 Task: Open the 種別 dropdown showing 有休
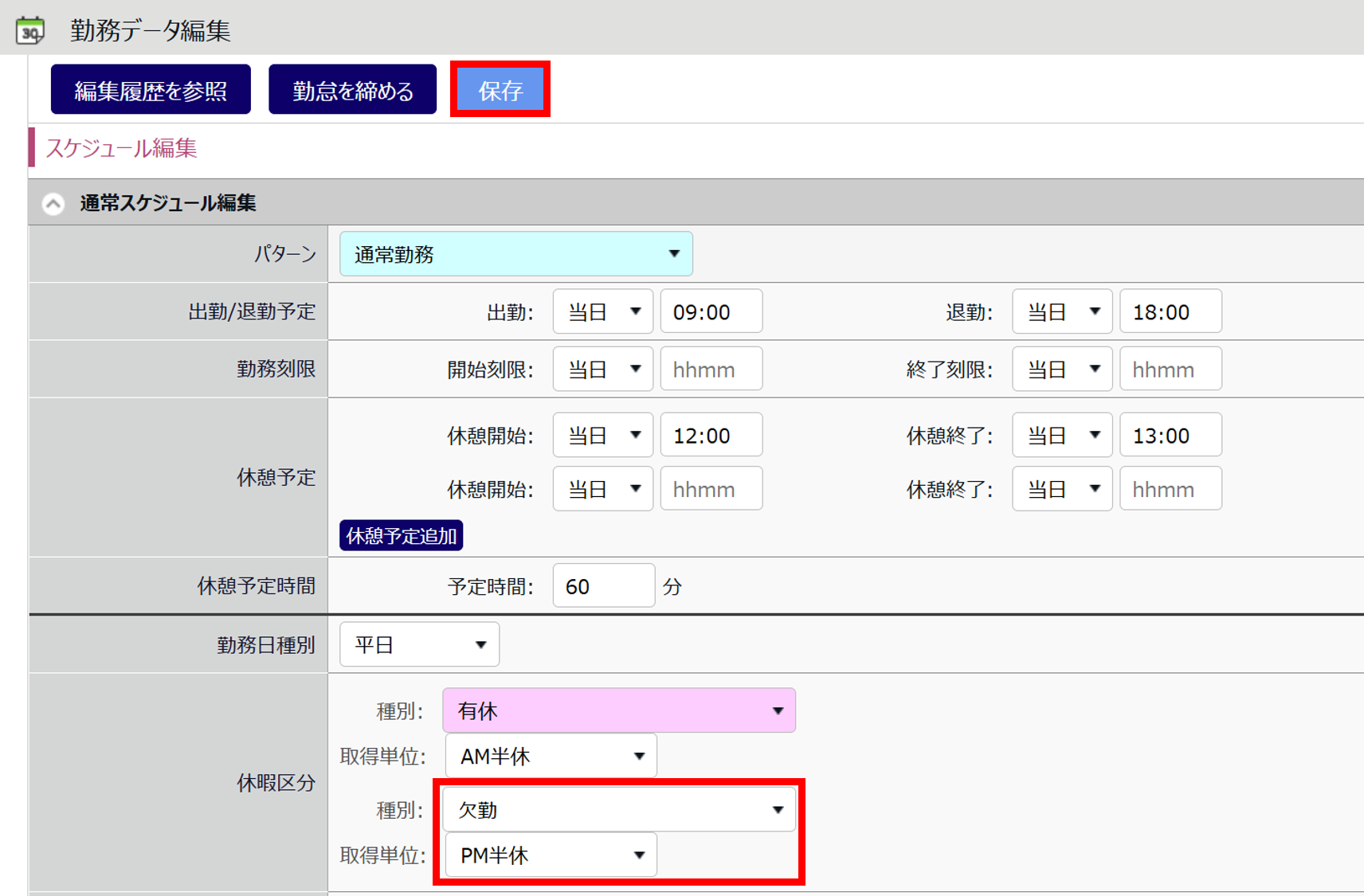[619, 710]
